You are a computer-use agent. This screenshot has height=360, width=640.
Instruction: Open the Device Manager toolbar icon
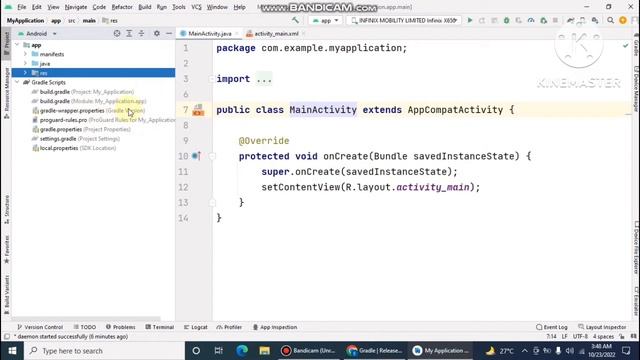(x=582, y=20)
